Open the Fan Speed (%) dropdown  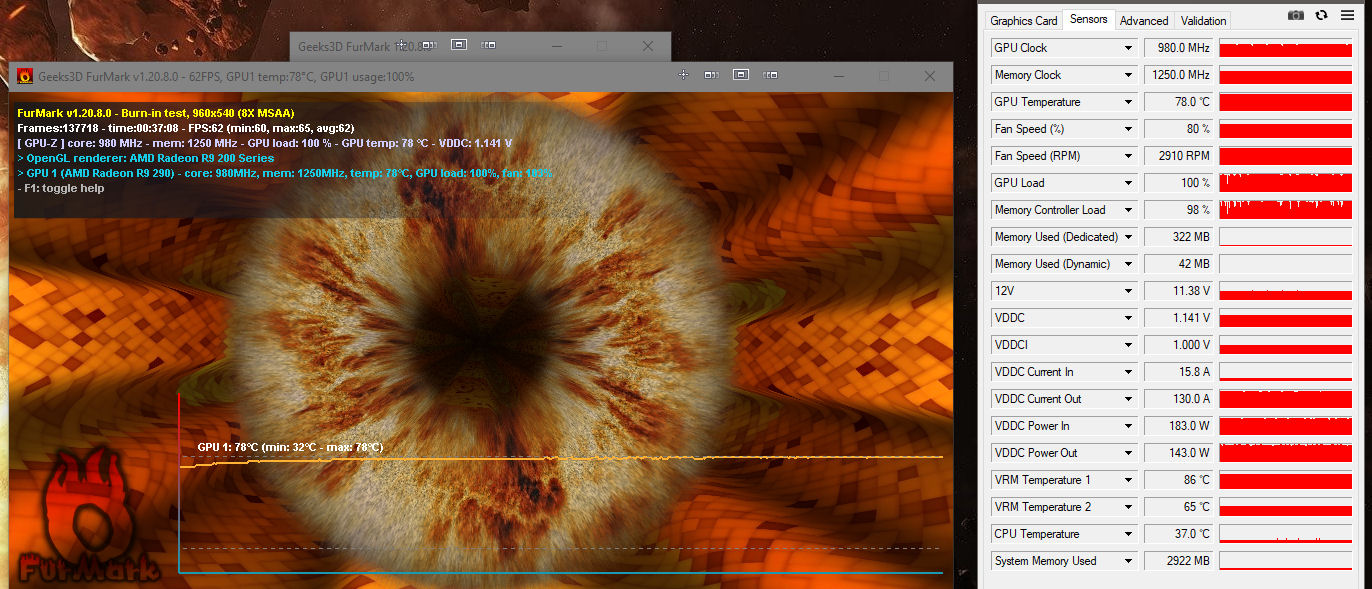tap(1129, 129)
